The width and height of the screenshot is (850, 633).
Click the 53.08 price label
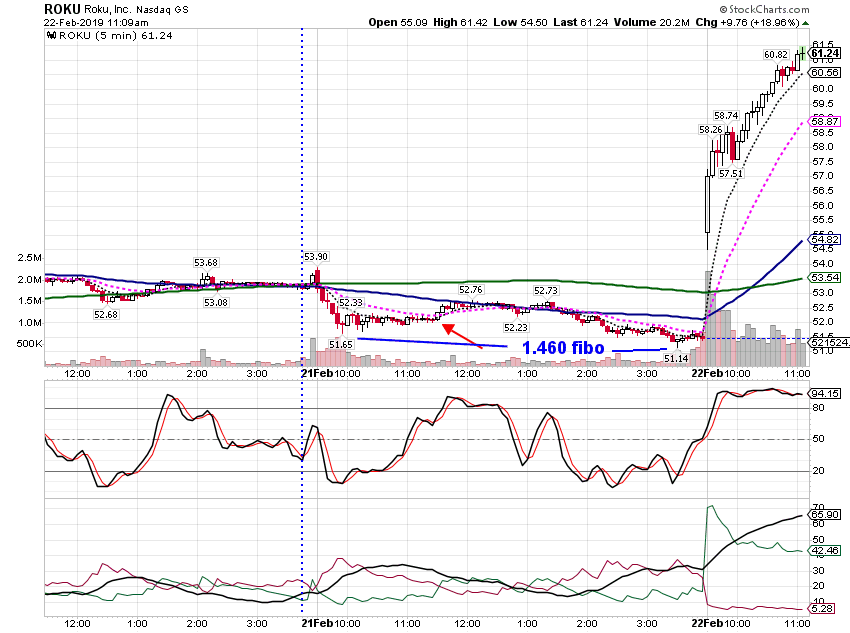pos(216,302)
